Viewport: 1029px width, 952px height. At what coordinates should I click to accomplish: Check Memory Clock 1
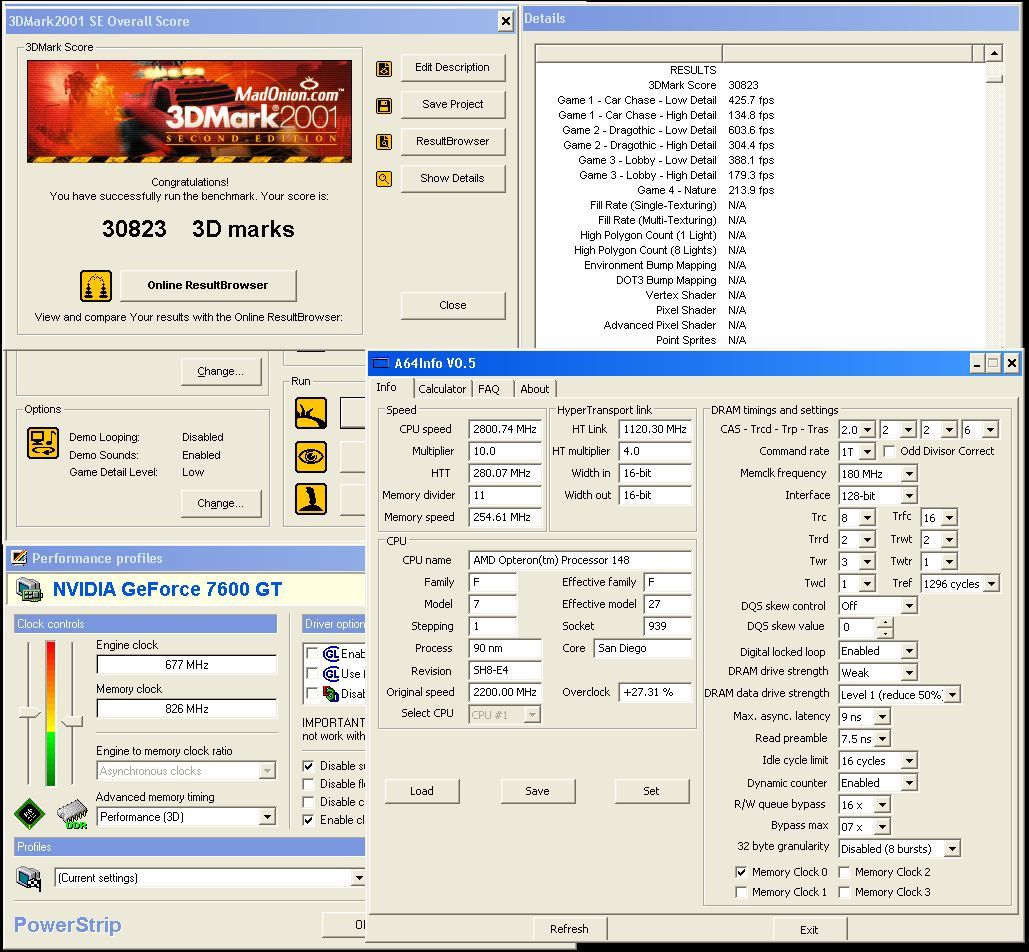tap(741, 892)
